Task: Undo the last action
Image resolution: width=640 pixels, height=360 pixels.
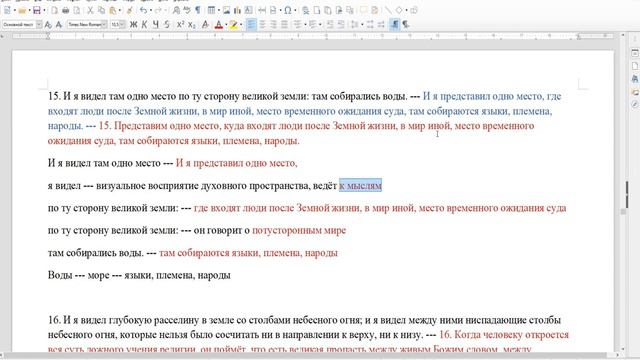Action: pyautogui.click(x=143, y=10)
